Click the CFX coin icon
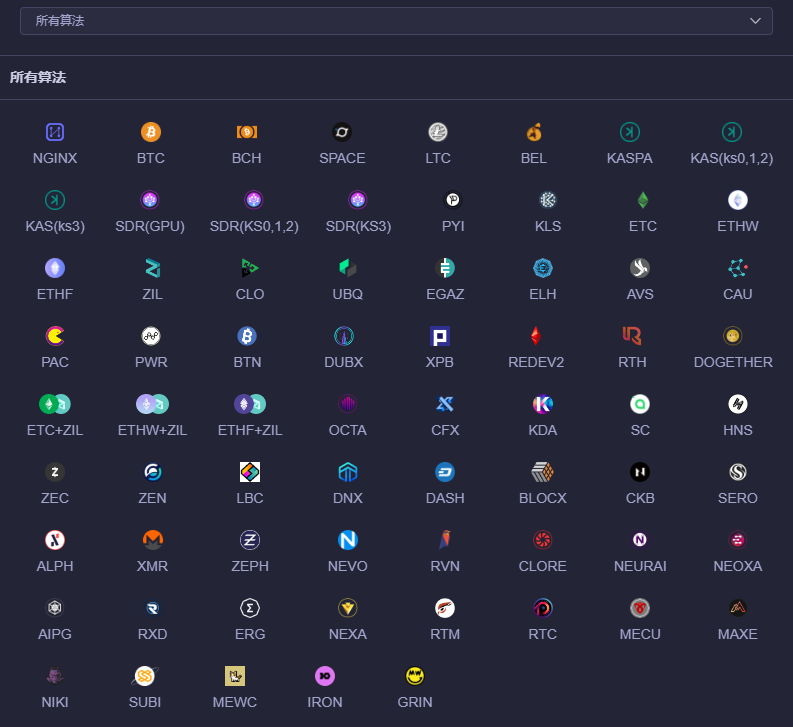The width and height of the screenshot is (793, 727). point(445,404)
